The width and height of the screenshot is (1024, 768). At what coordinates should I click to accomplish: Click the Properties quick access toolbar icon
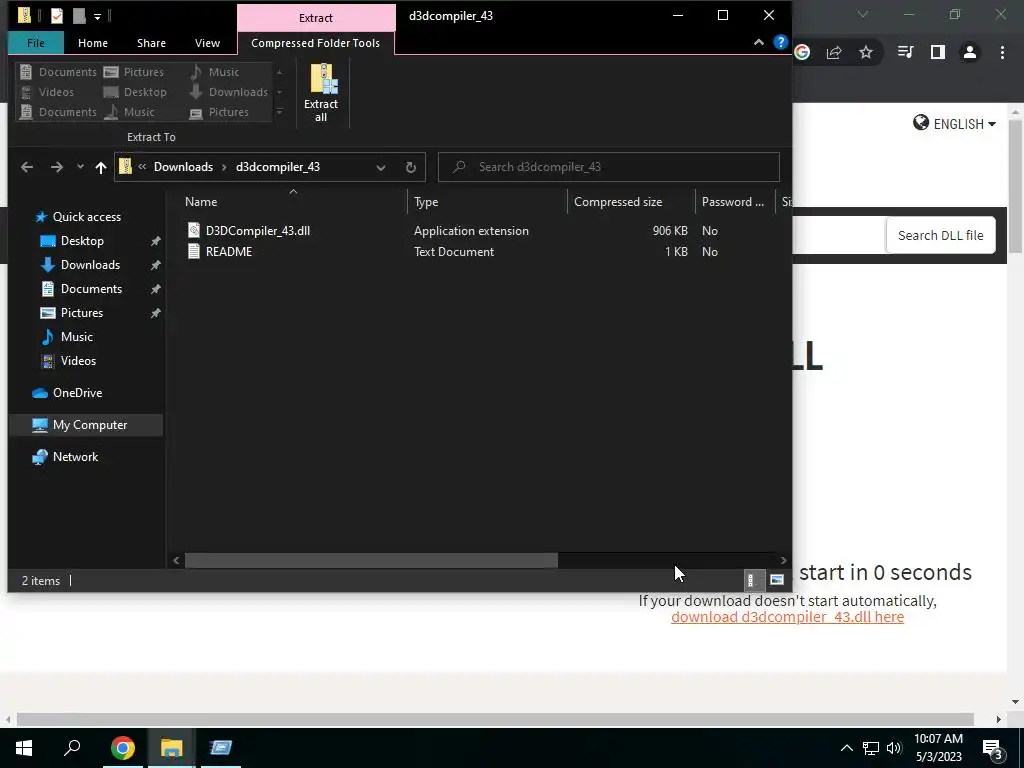[x=57, y=16]
